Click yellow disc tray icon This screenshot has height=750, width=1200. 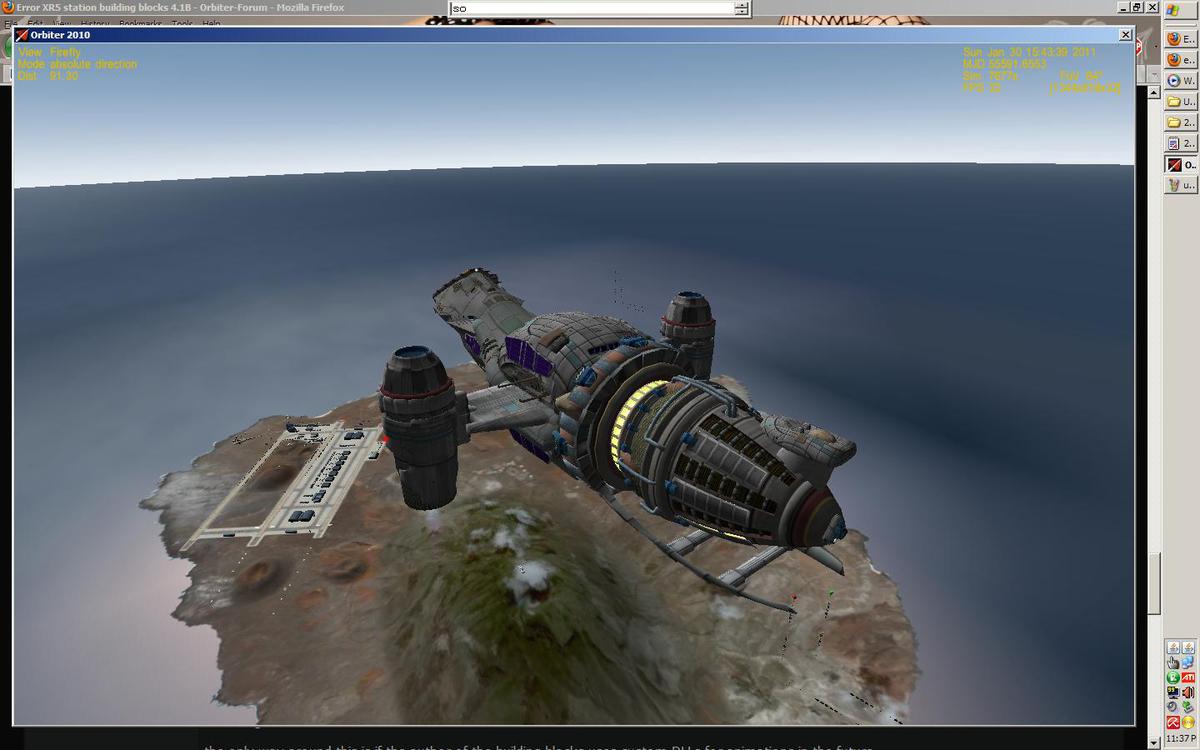coord(1188,722)
